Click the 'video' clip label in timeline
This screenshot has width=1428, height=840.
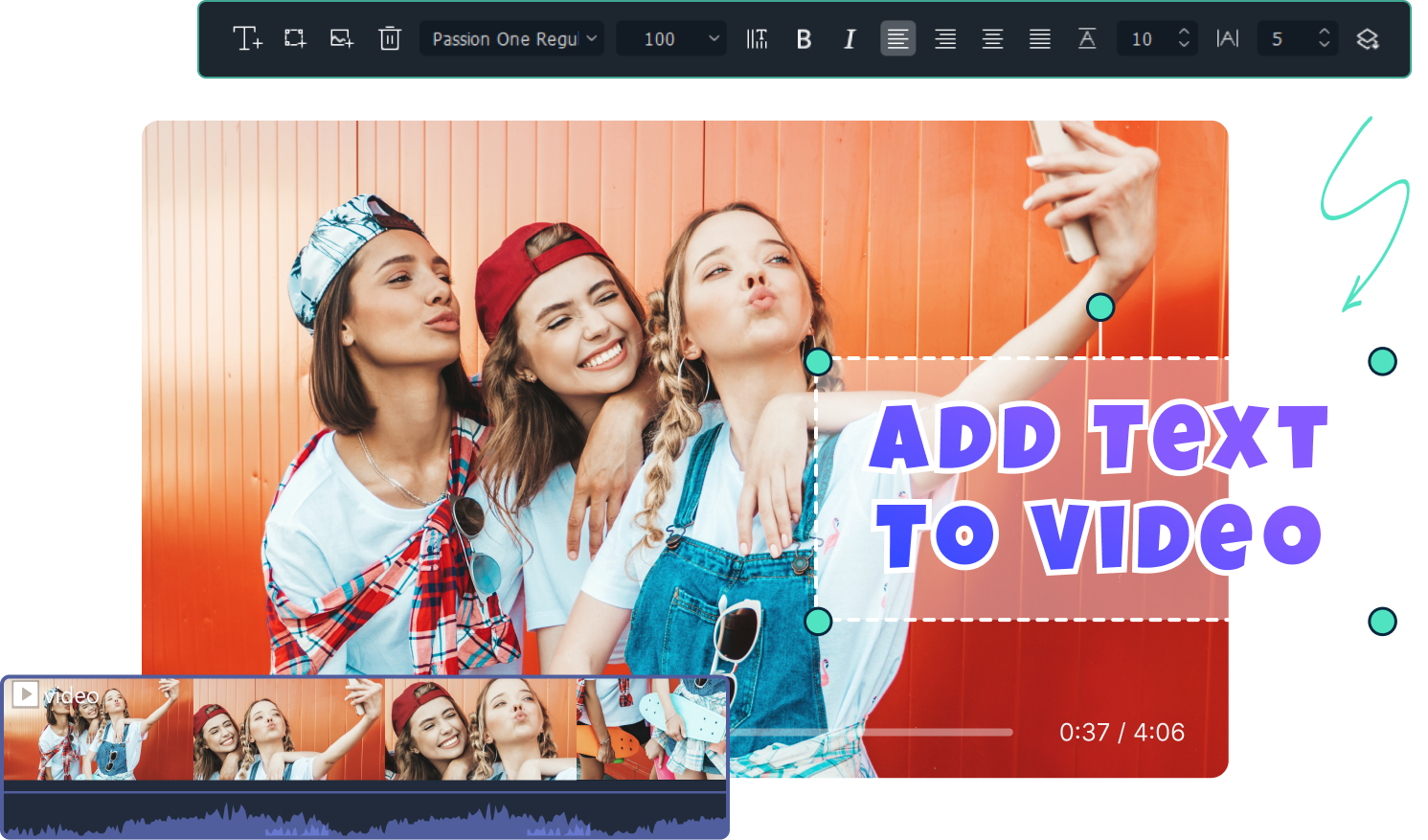point(71,695)
